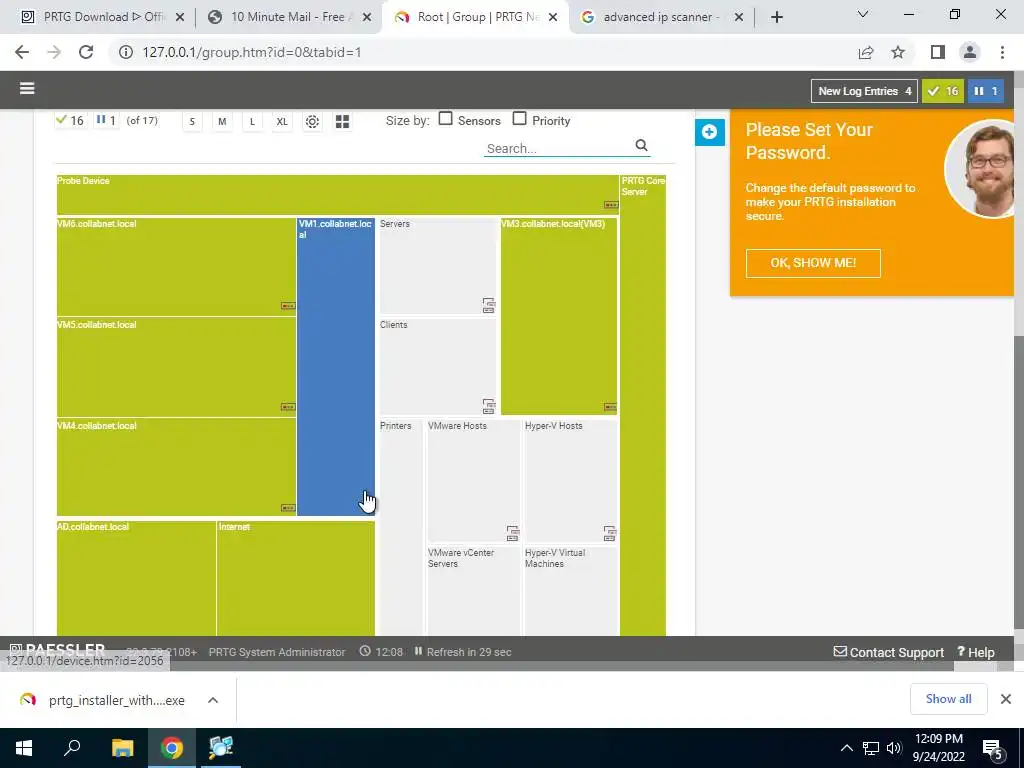Screen dimensions: 1024x768
Task: Pause the Refresh in 29 sec countdown
Action: pyautogui.click(x=462, y=652)
